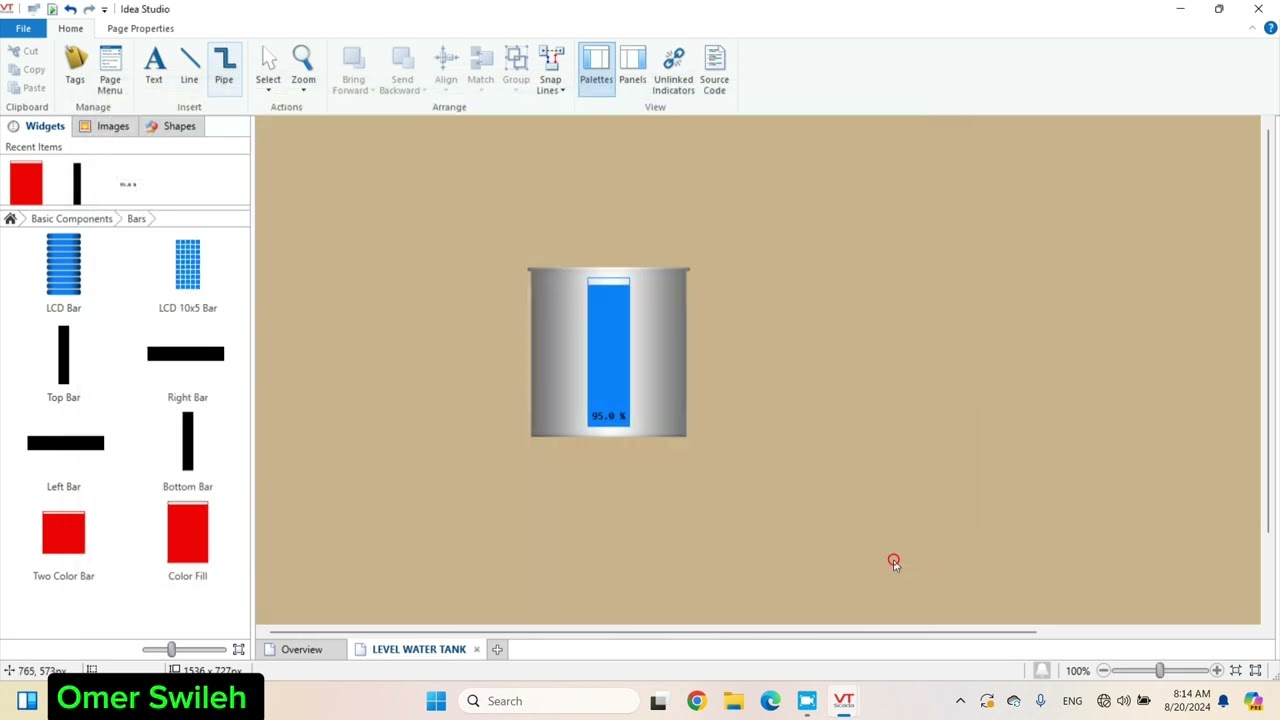The width and height of the screenshot is (1280, 720).
Task: Select the LCD 10x5 Bar widget
Action: tap(187, 273)
